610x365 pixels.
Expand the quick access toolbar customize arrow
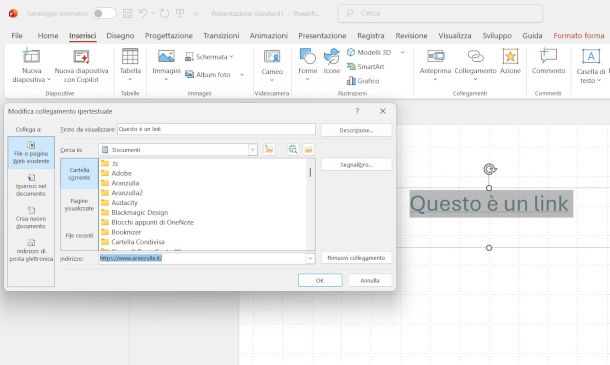tap(196, 13)
